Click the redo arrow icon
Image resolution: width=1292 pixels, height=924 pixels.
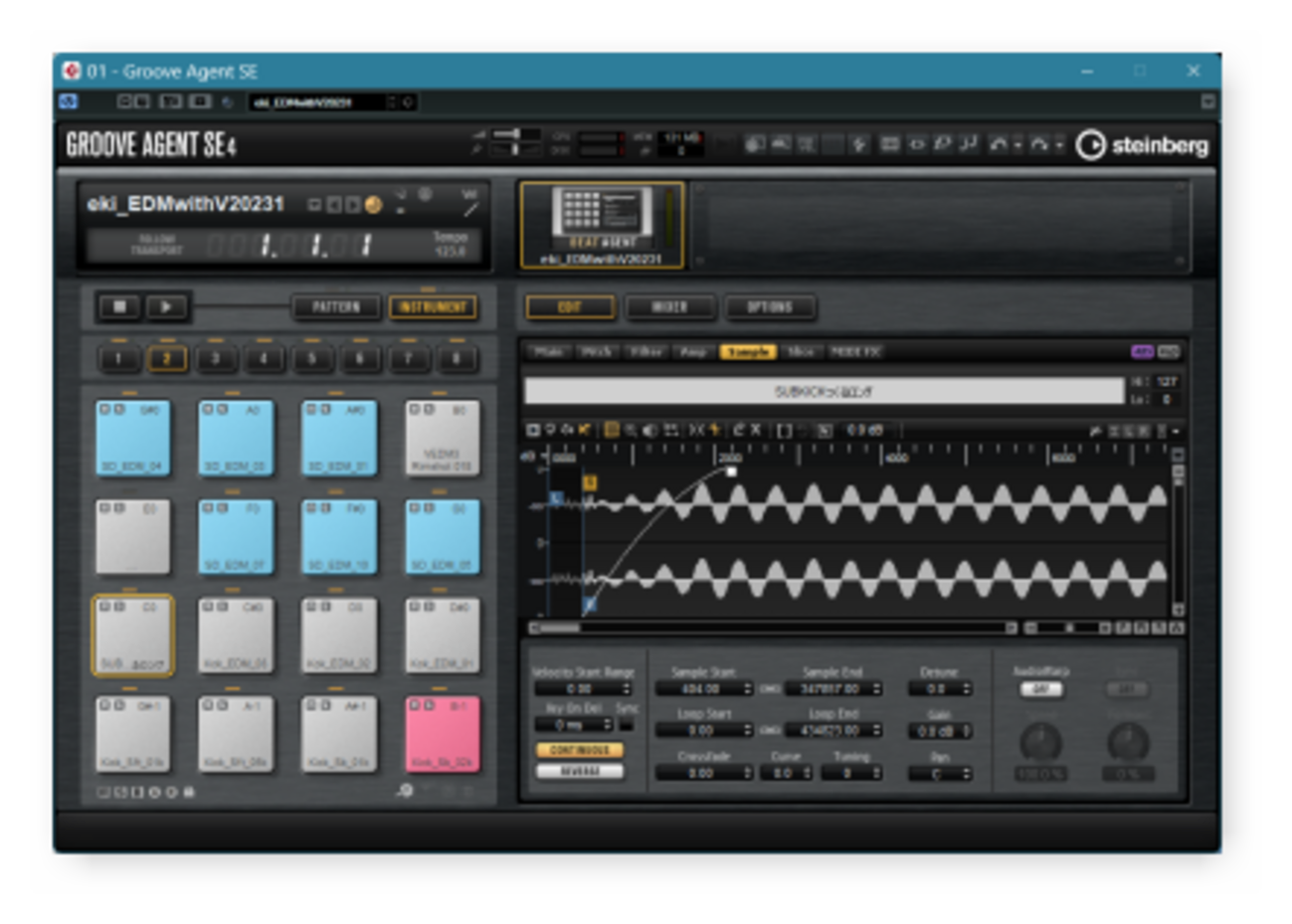[x=1039, y=145]
